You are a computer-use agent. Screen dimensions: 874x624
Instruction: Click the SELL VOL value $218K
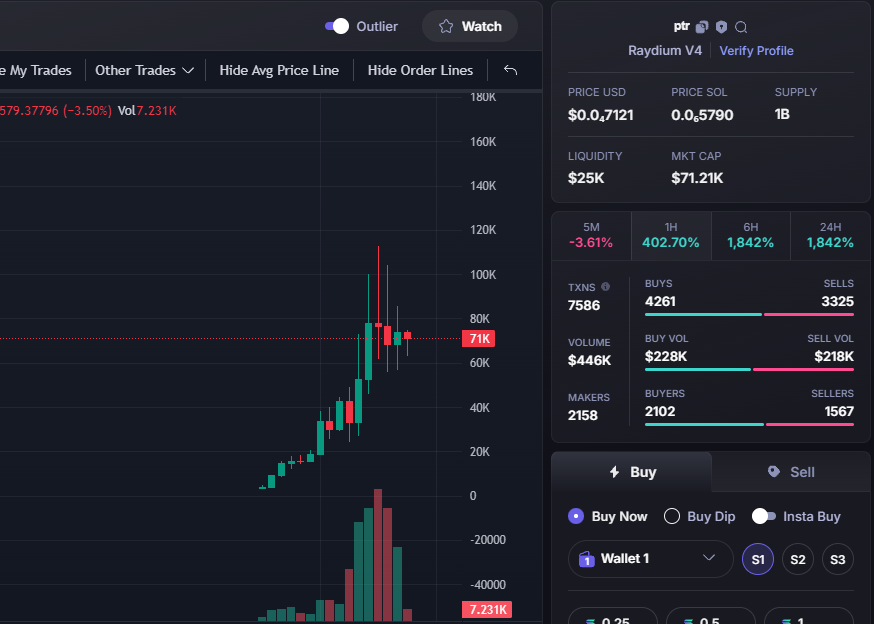(834, 356)
